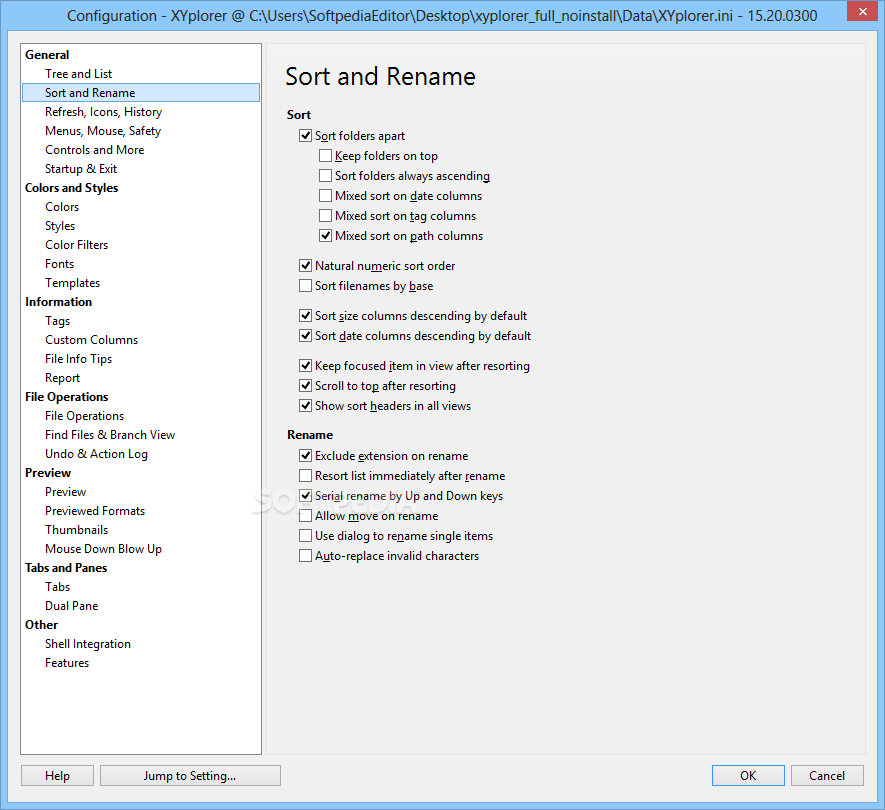Select the Colors and Styles heading

click(x=71, y=188)
